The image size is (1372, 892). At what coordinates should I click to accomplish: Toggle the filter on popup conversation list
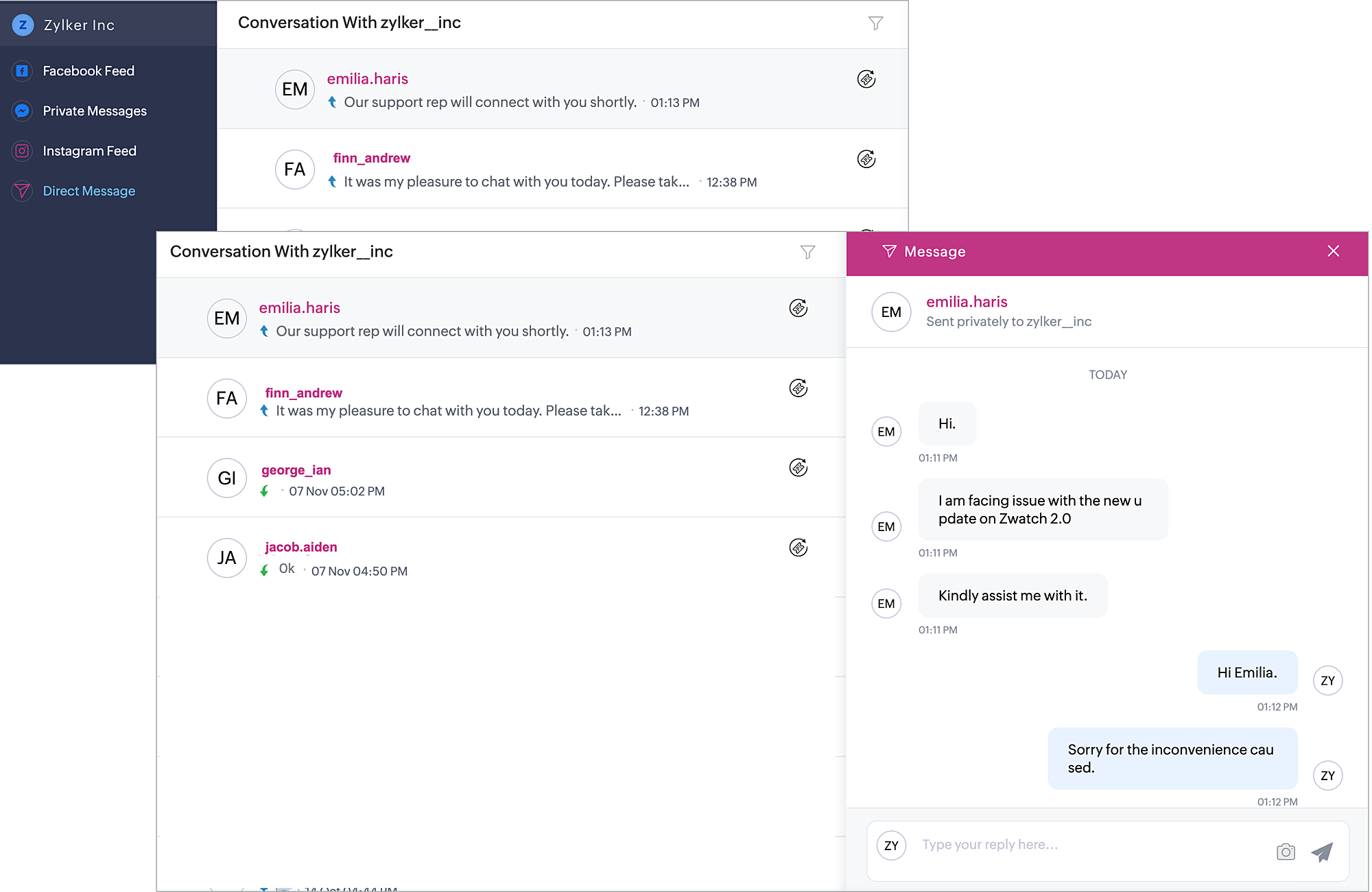(808, 252)
